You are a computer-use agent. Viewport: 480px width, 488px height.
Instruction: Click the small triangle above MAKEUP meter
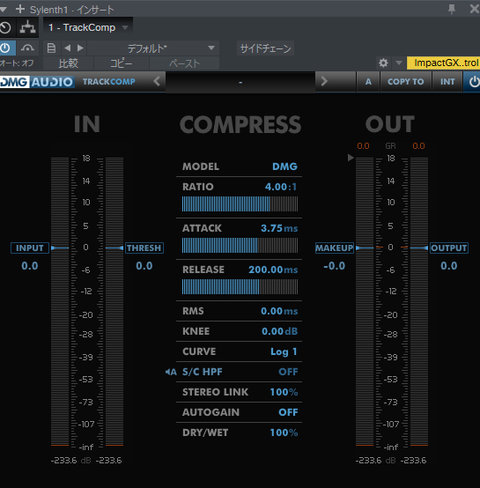[350, 157]
